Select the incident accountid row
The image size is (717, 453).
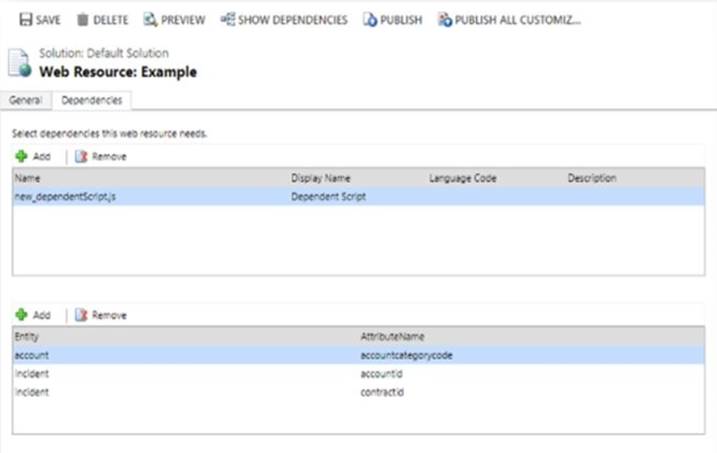point(200,372)
